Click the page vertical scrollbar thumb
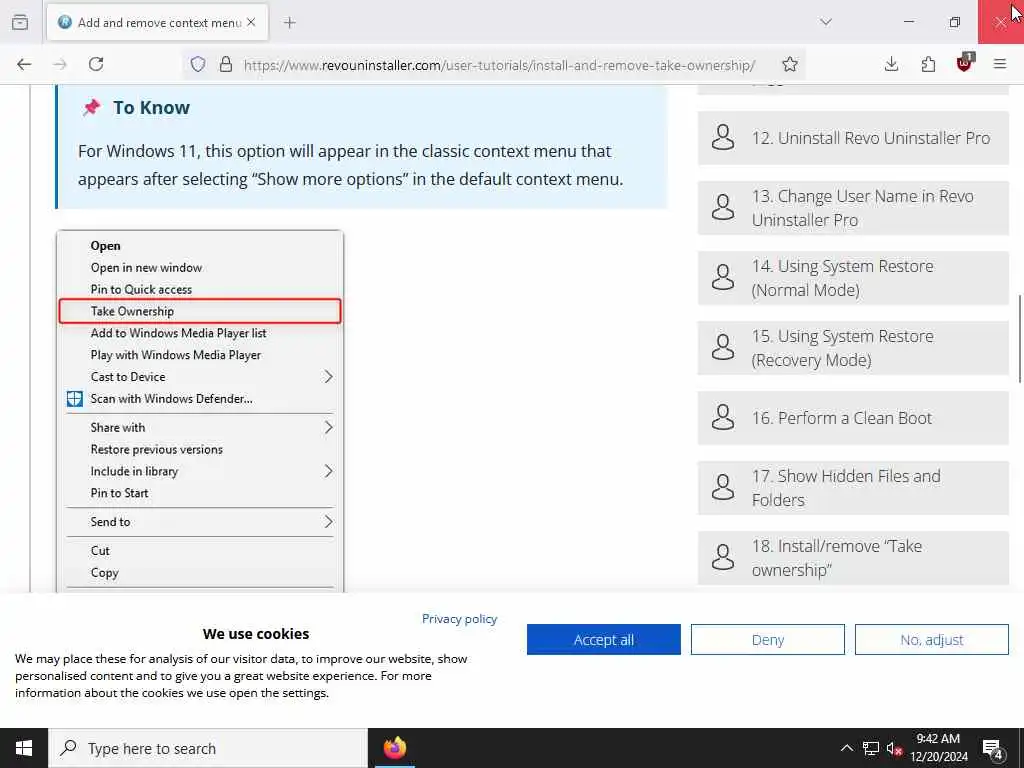Viewport: 1024px width, 768px height. coord(1020,338)
